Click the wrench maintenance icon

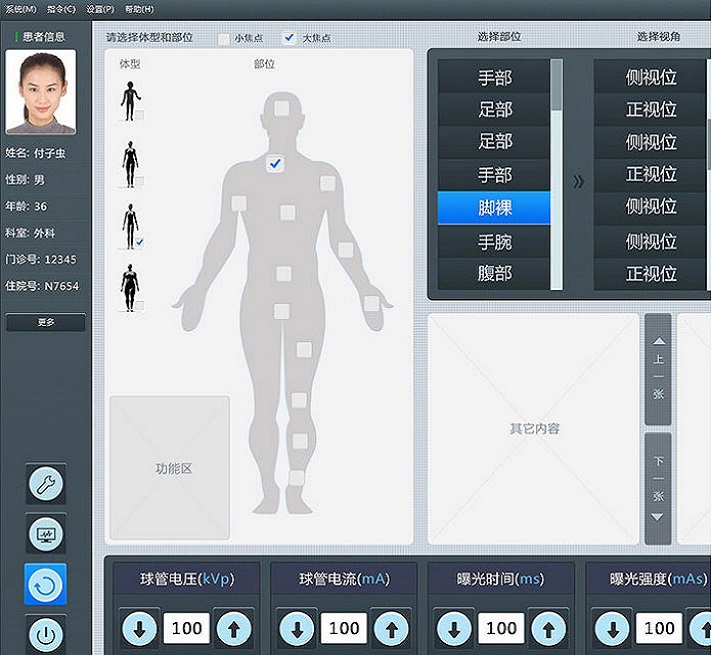[x=46, y=484]
